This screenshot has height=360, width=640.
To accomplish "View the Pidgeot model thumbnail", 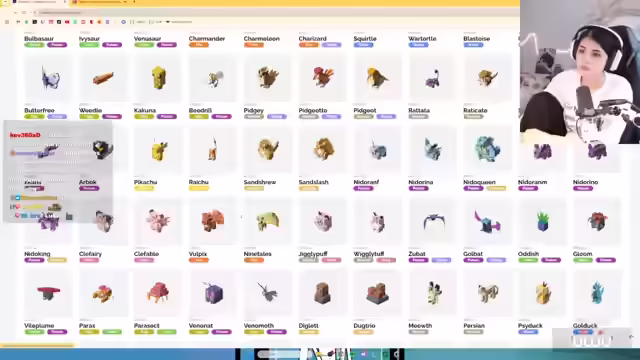I will pos(378,78).
